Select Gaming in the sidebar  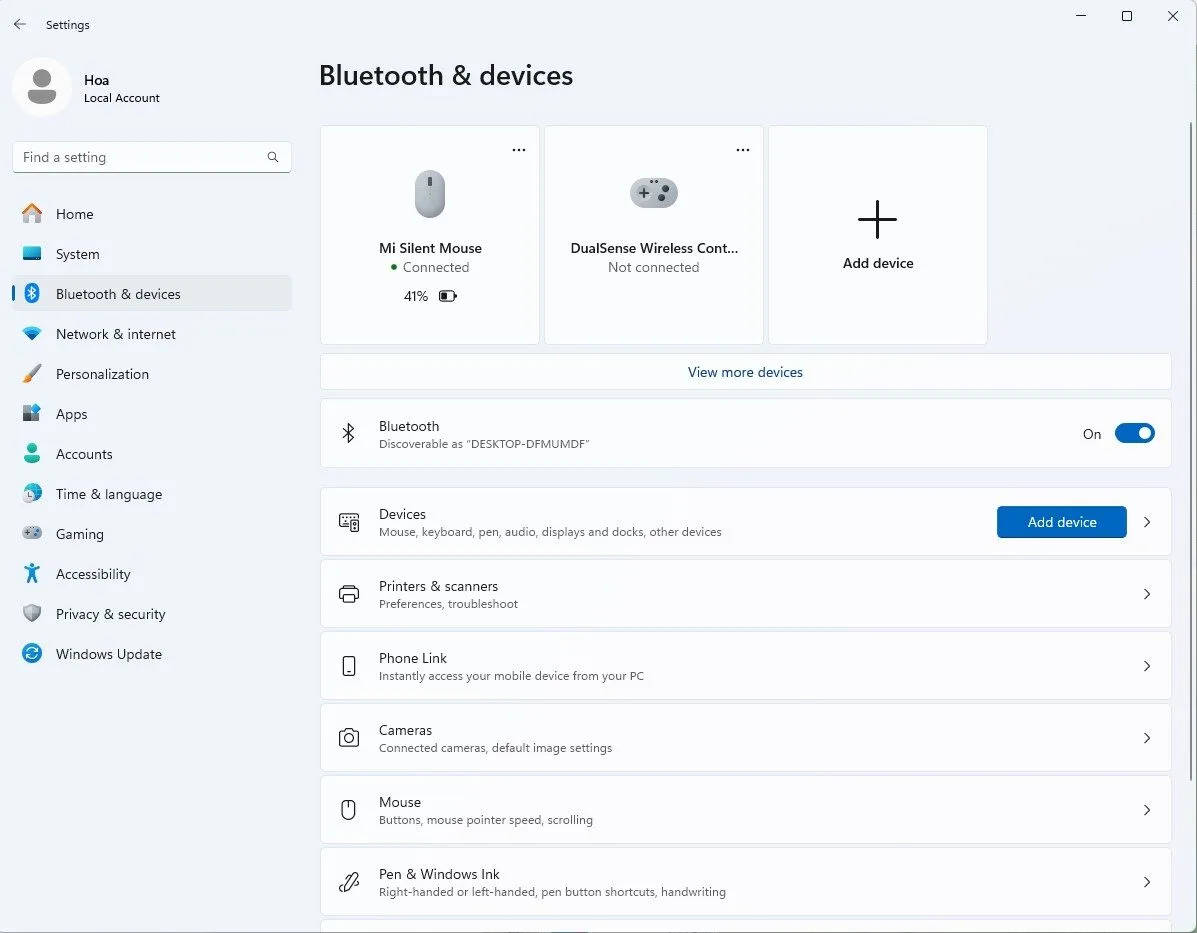(152, 534)
